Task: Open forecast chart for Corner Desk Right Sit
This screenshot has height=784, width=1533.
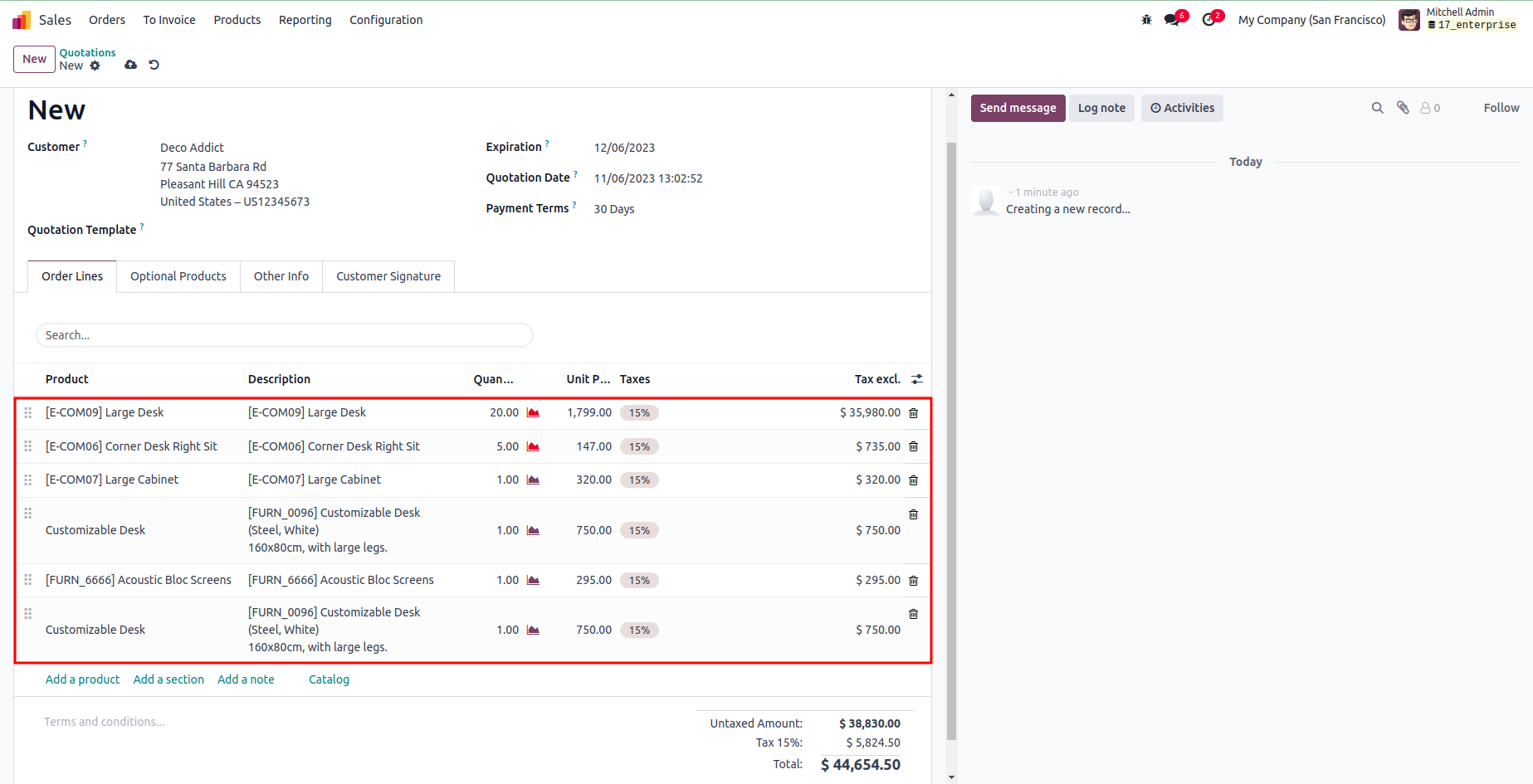Action: coord(533,446)
